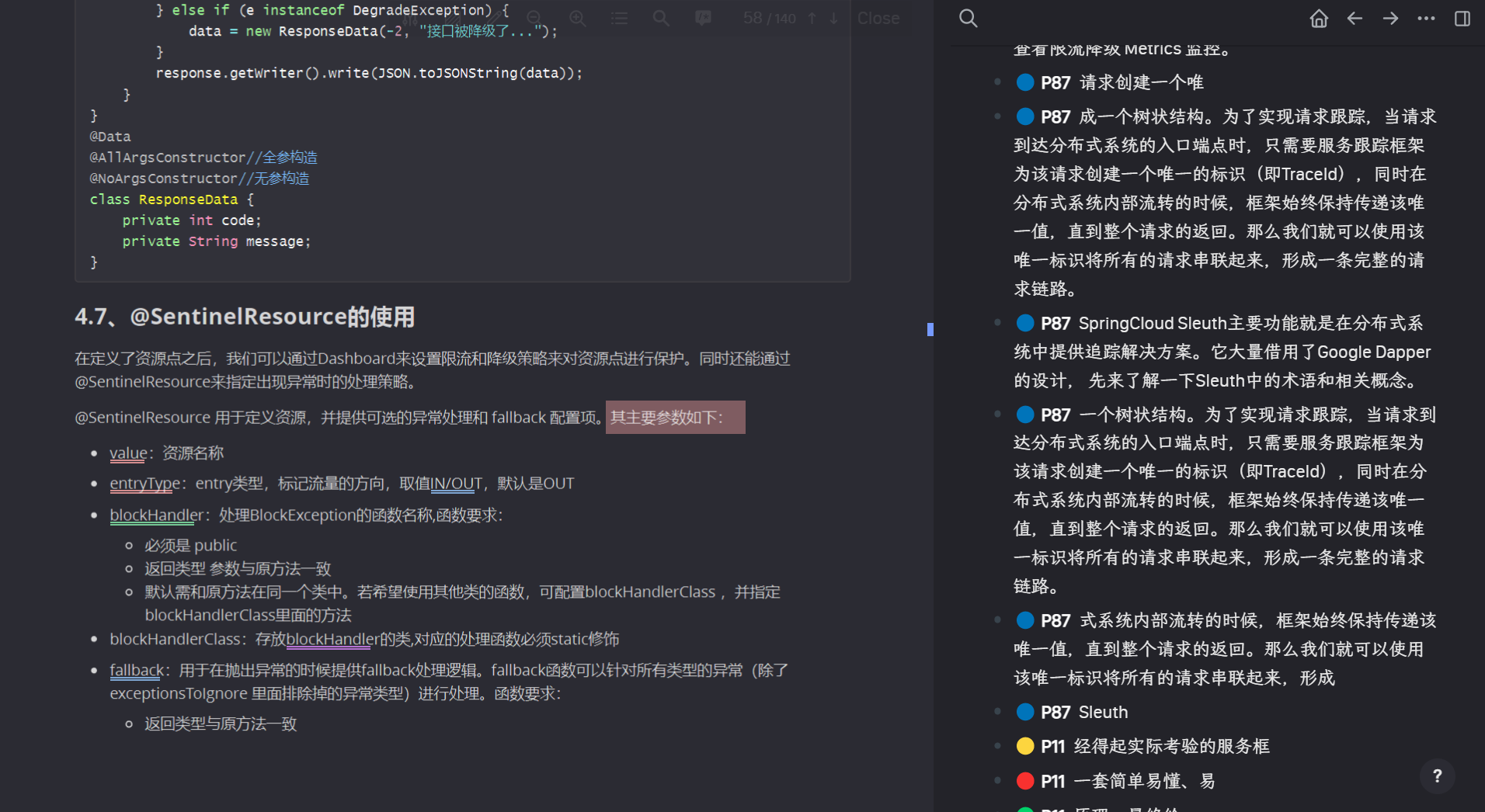Click the help question mark button
Screen dimensions: 1485x812
[1437, 776]
